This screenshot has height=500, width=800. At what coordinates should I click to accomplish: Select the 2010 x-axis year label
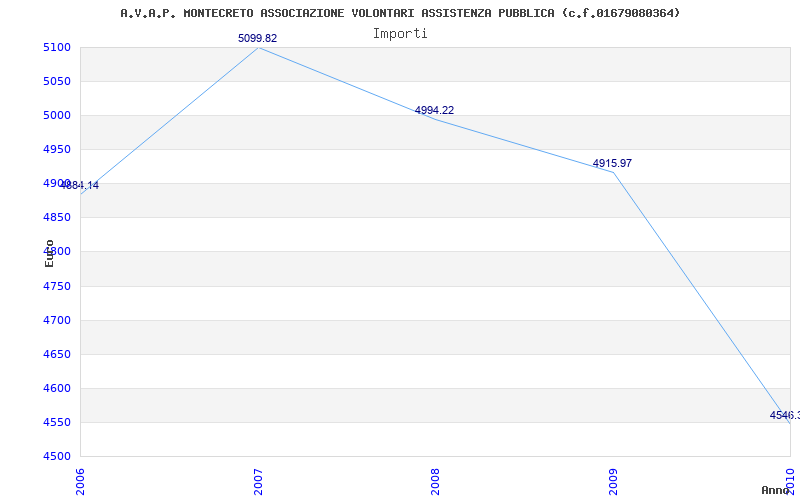point(790,482)
